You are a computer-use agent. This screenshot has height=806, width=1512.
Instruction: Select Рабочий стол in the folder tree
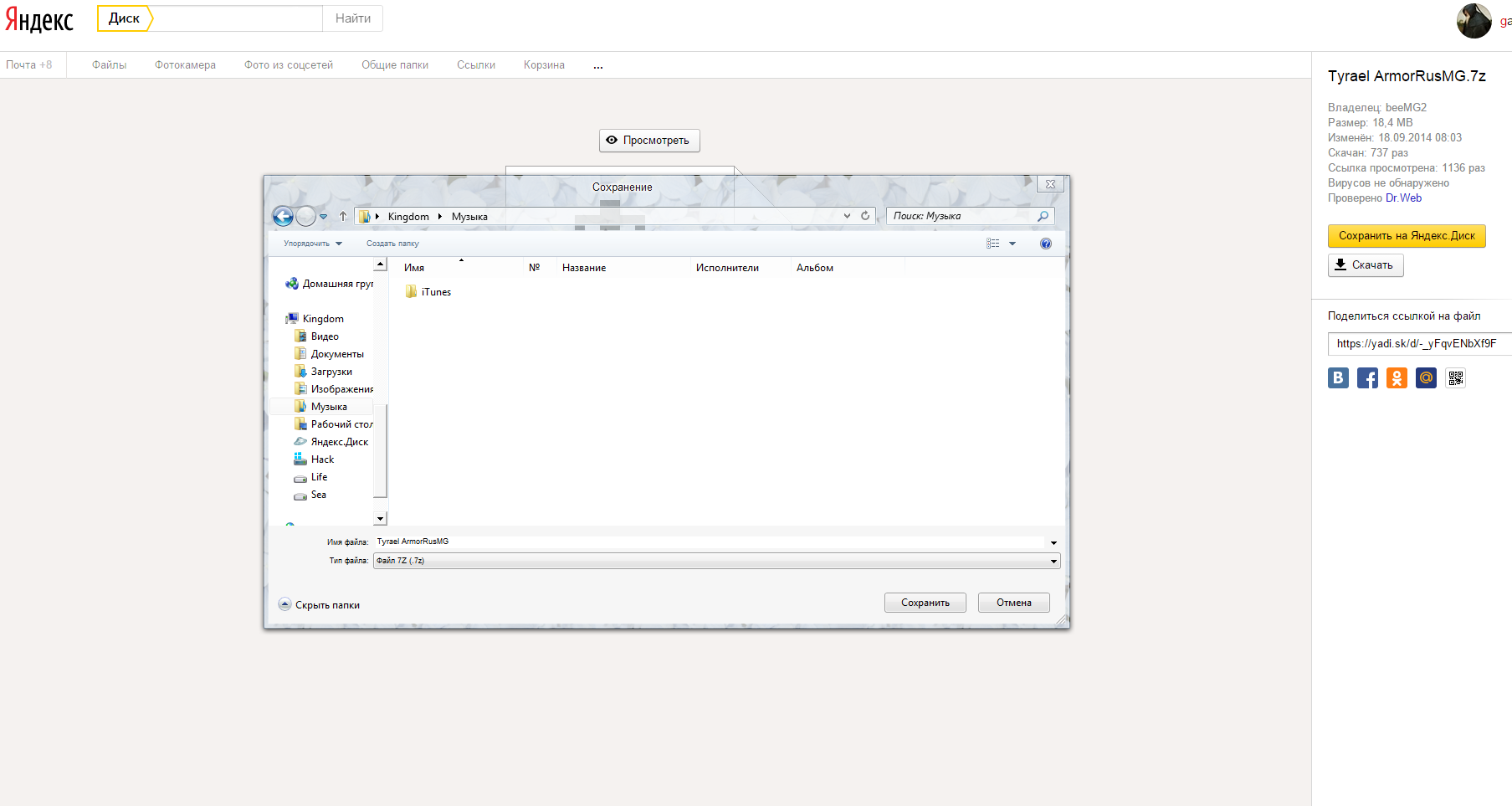[x=334, y=424]
